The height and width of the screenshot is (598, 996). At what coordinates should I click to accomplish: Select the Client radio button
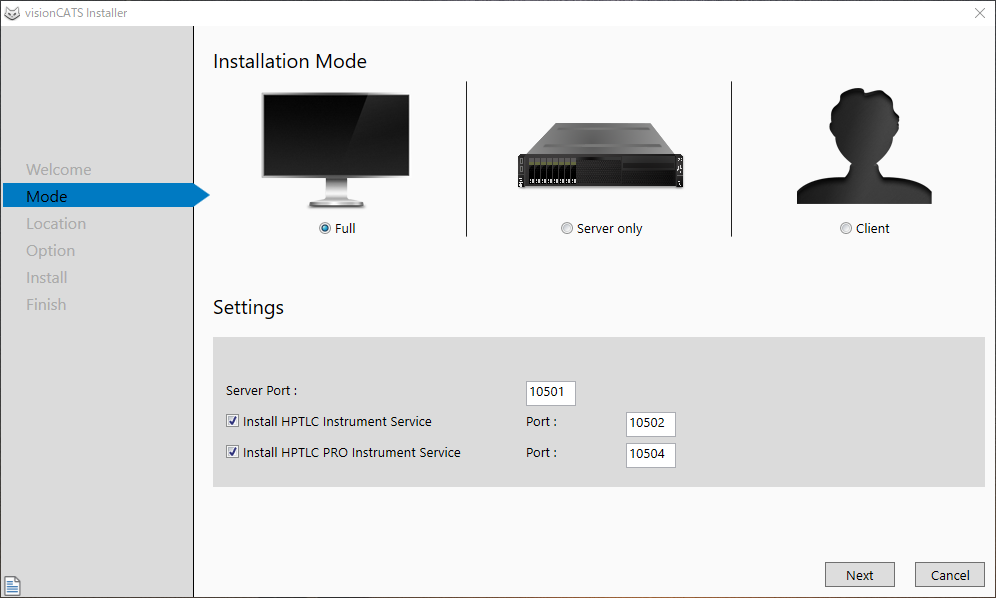[845, 228]
